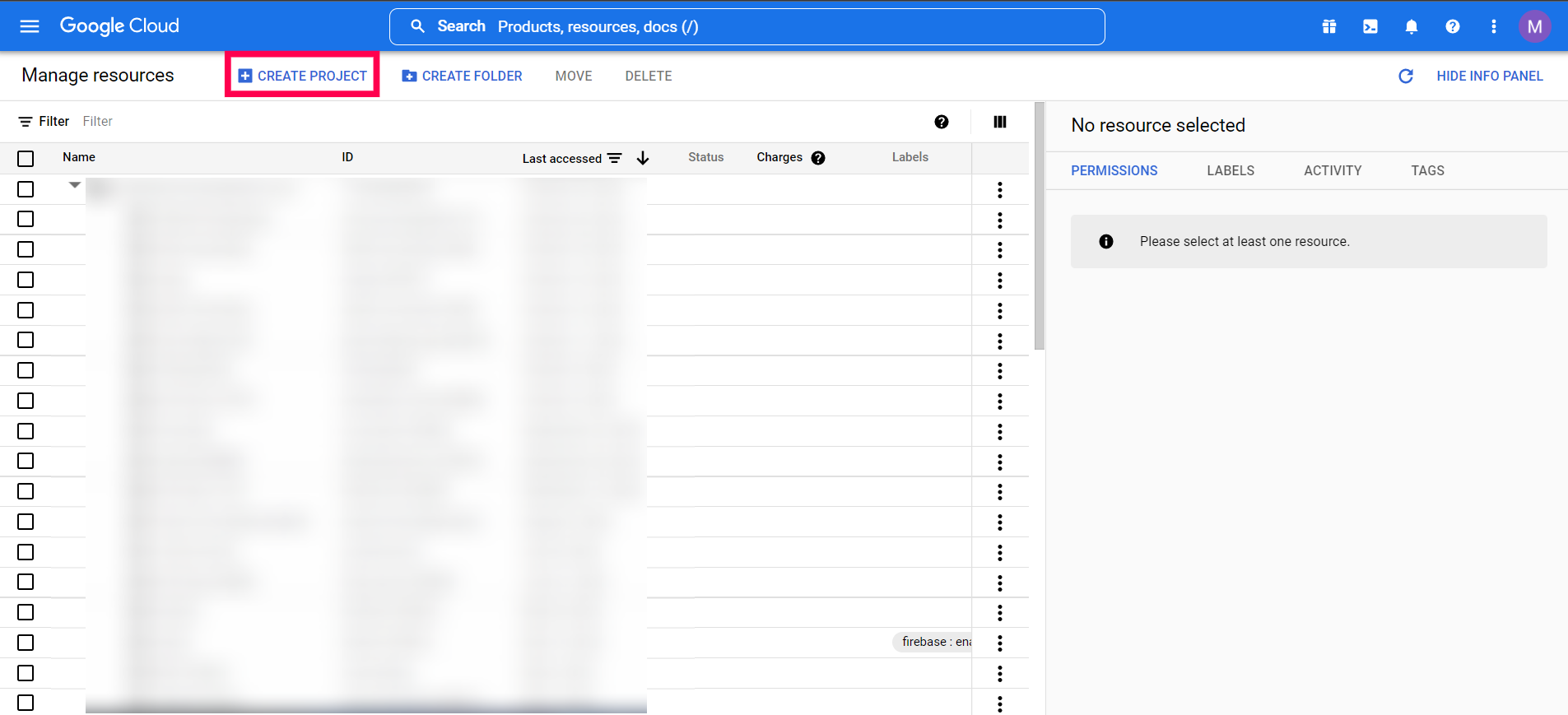Click the resource list vertical scrollbar
Screen dimensions: 1568x715
1040,226
